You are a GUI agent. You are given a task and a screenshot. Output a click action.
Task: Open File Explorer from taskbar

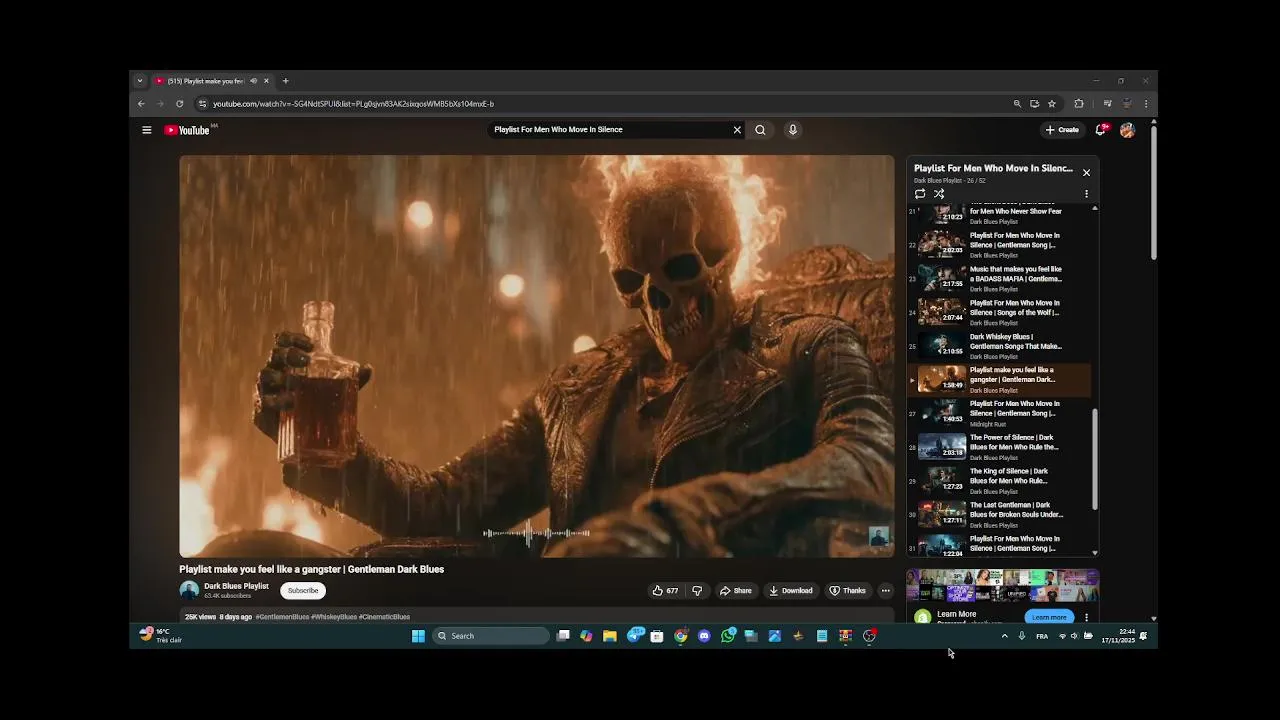coord(609,636)
